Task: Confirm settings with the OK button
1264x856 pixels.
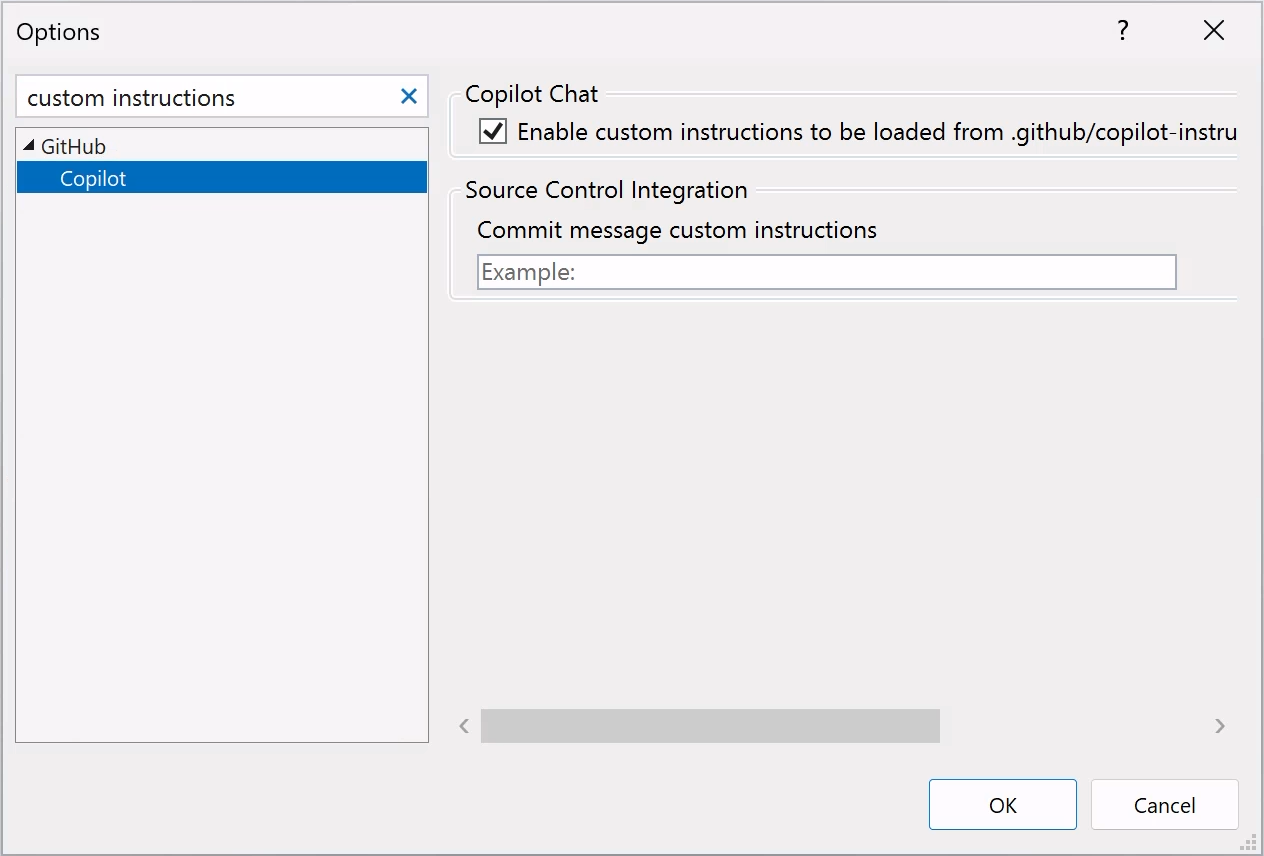Action: pyautogui.click(x=1002, y=804)
